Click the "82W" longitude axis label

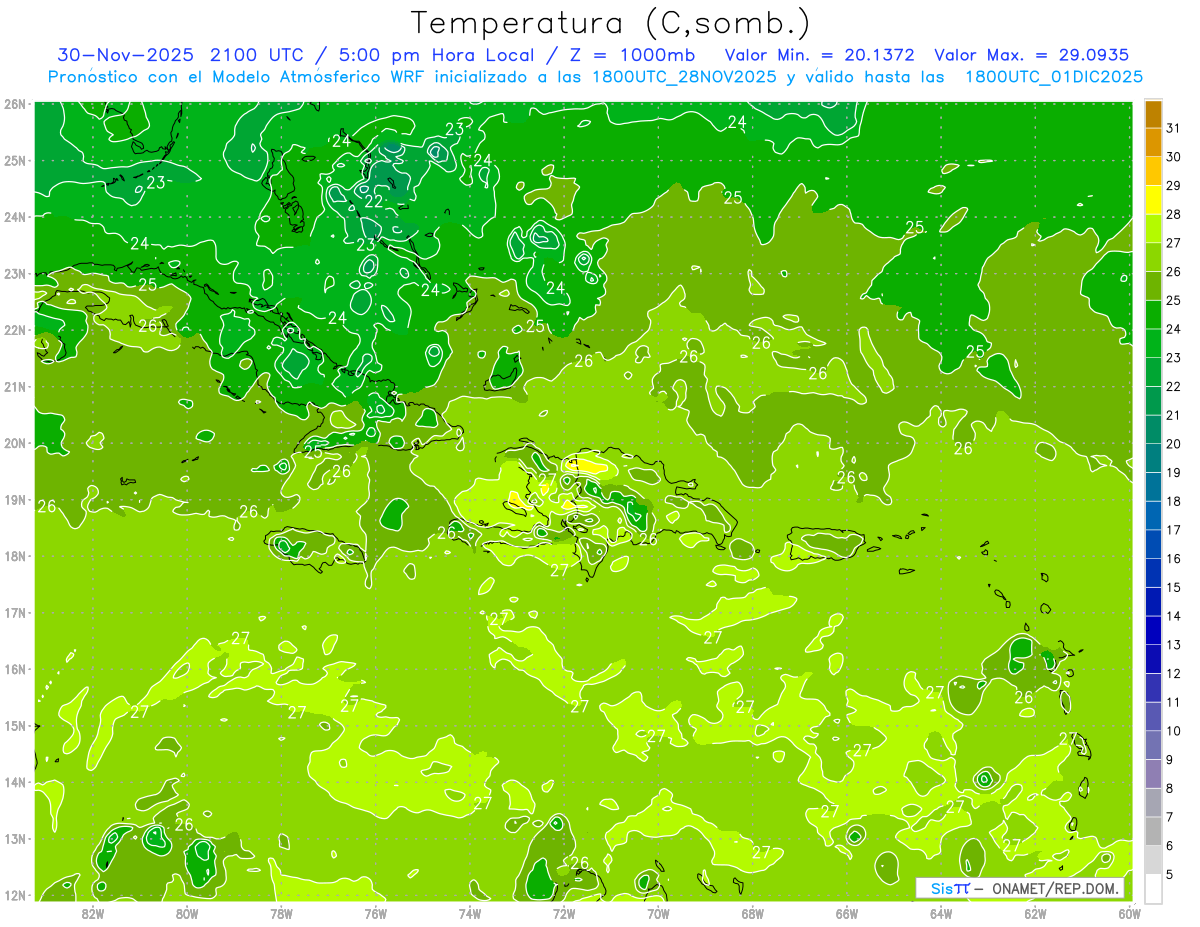pos(92,913)
